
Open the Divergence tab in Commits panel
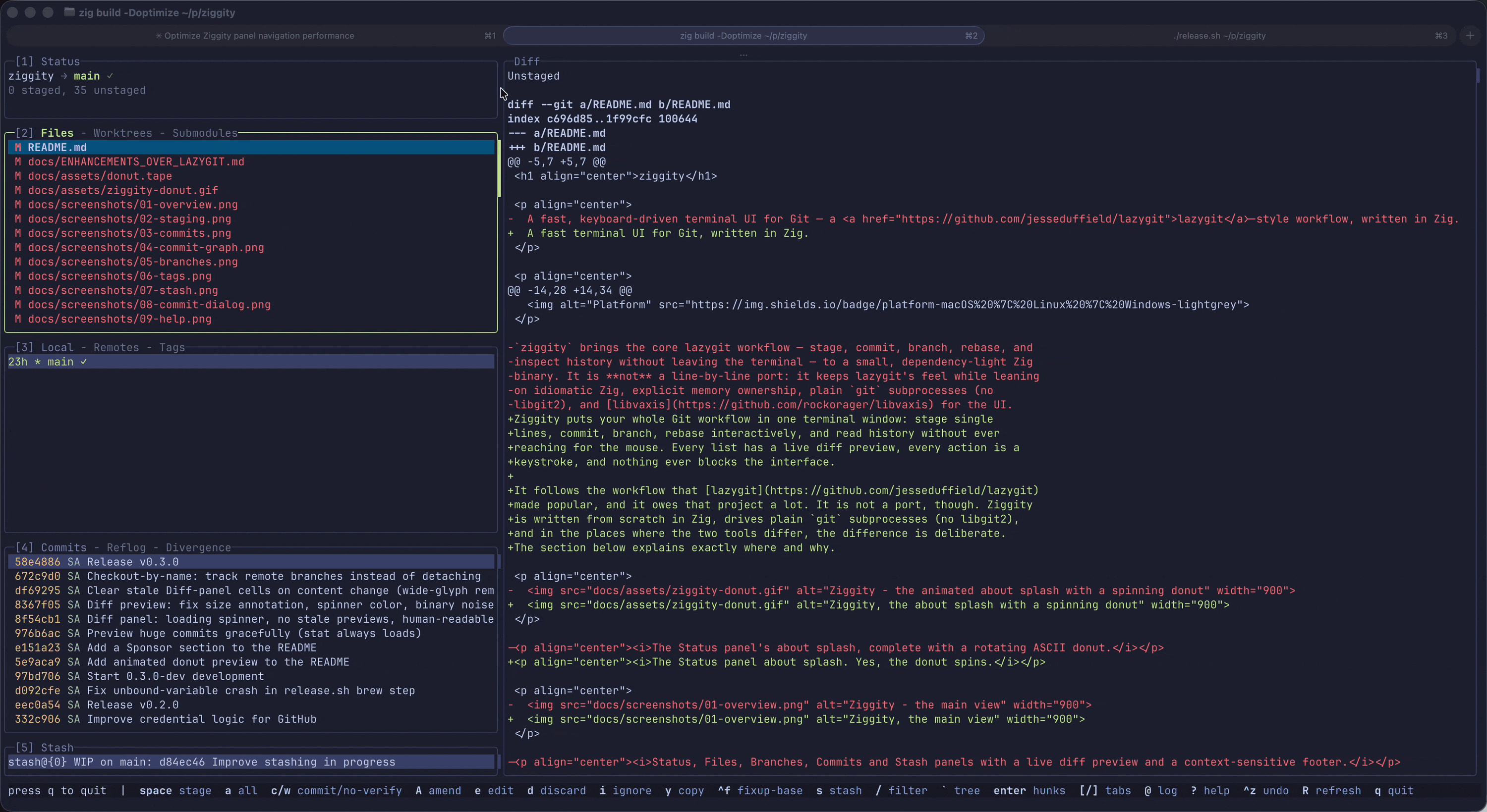[198, 547]
